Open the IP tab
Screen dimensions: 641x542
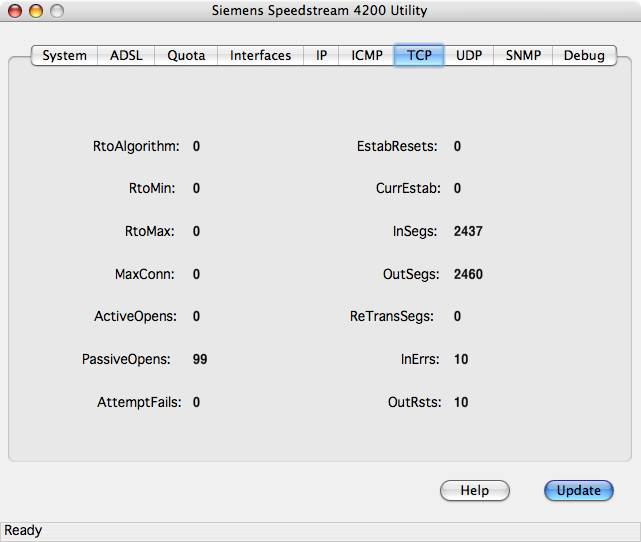pyautogui.click(x=321, y=55)
